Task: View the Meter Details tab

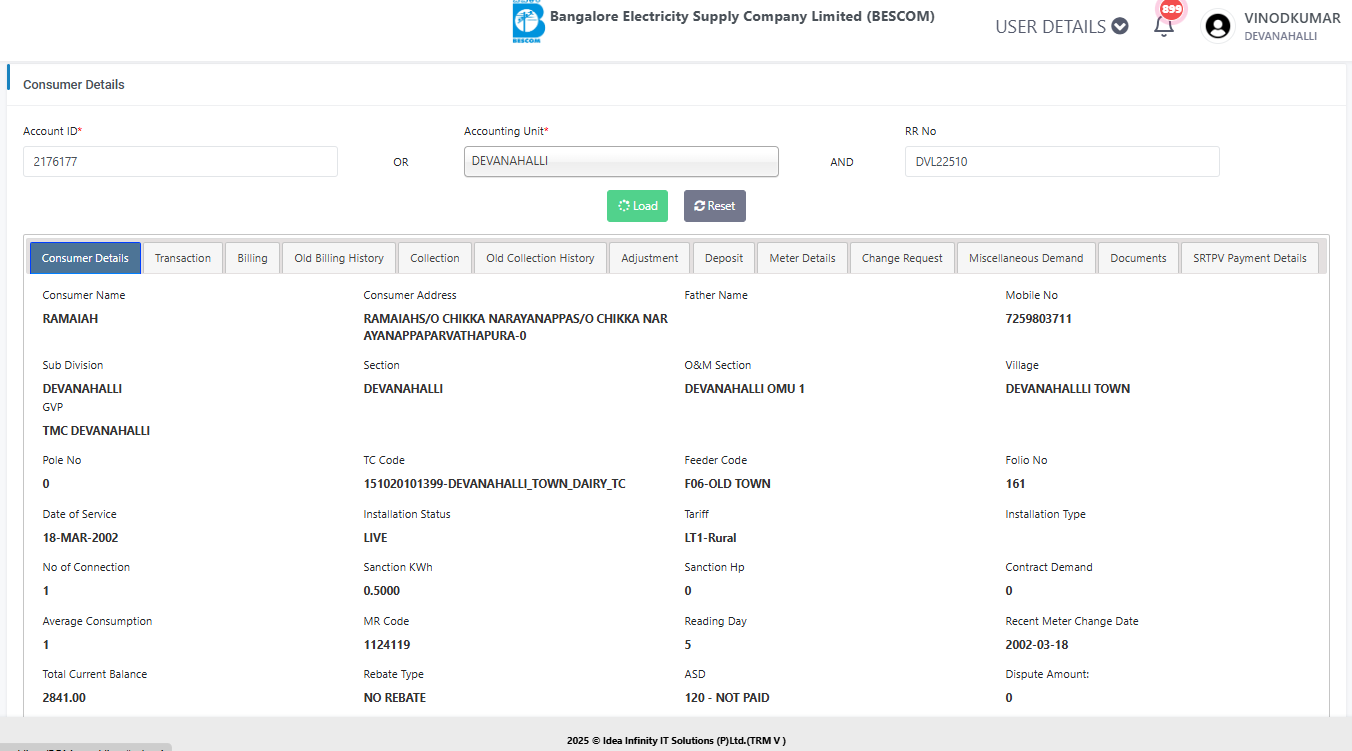Action: (x=802, y=258)
